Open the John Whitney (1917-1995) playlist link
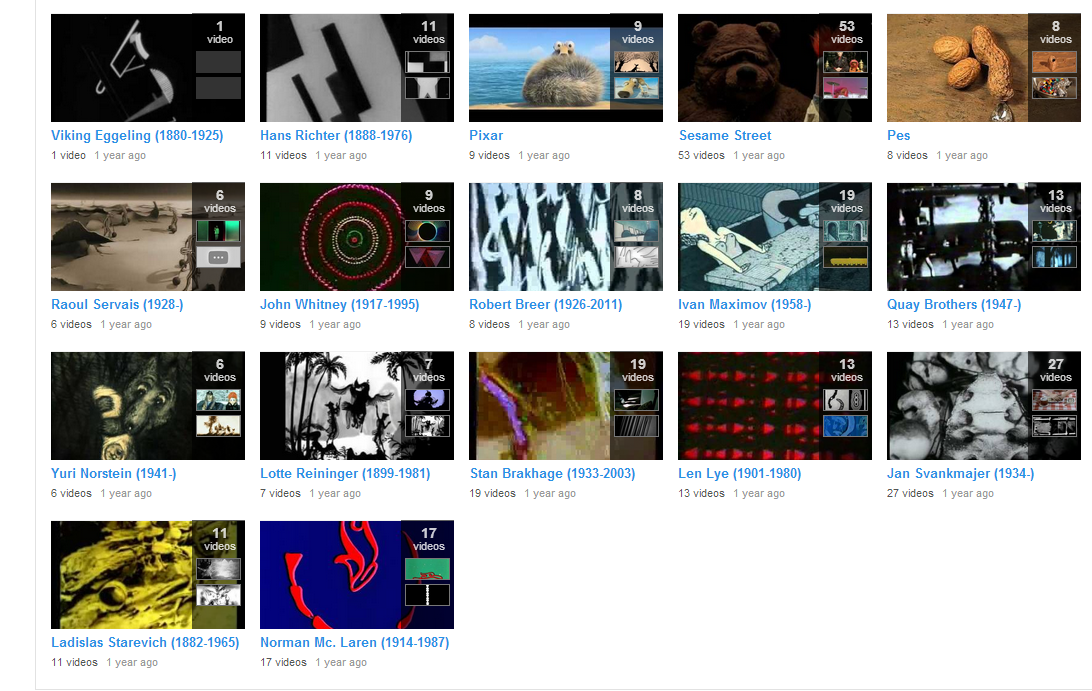Viewport: 1092px width, 691px height. coord(340,305)
